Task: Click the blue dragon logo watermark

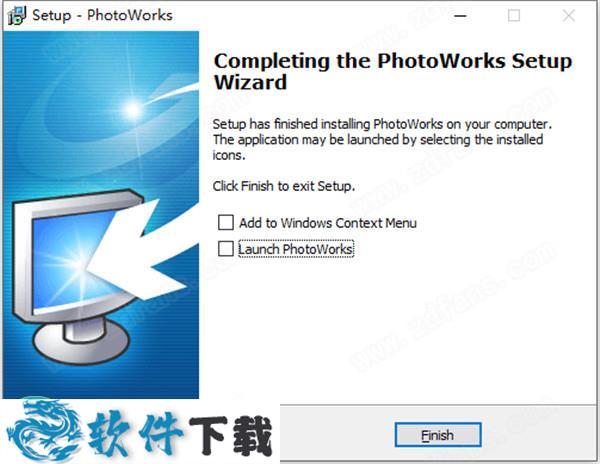Action: [43, 429]
